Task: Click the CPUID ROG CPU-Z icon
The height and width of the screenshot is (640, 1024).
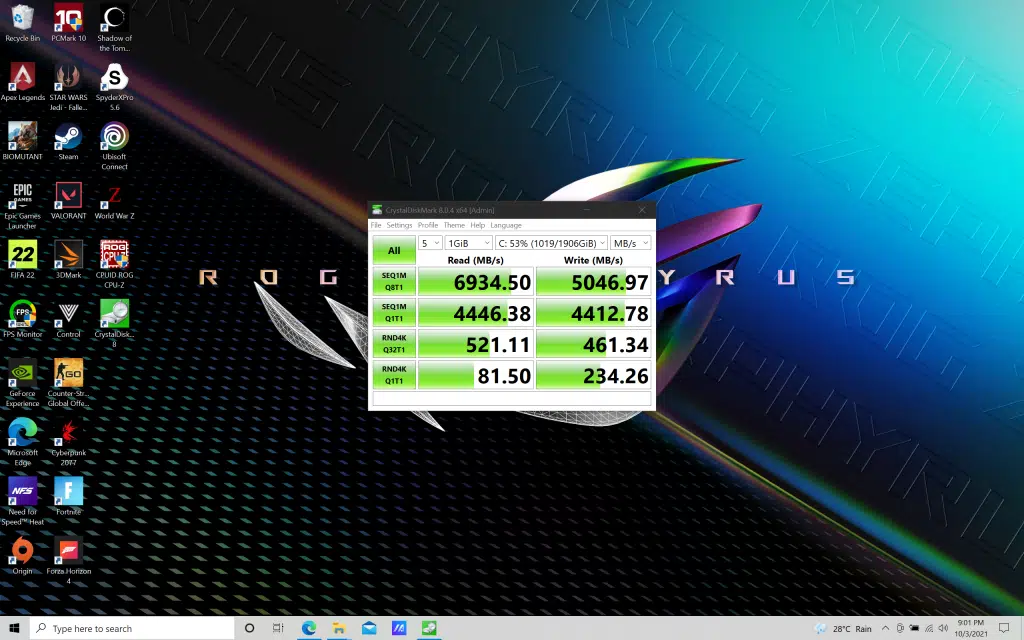Action: pos(114,265)
